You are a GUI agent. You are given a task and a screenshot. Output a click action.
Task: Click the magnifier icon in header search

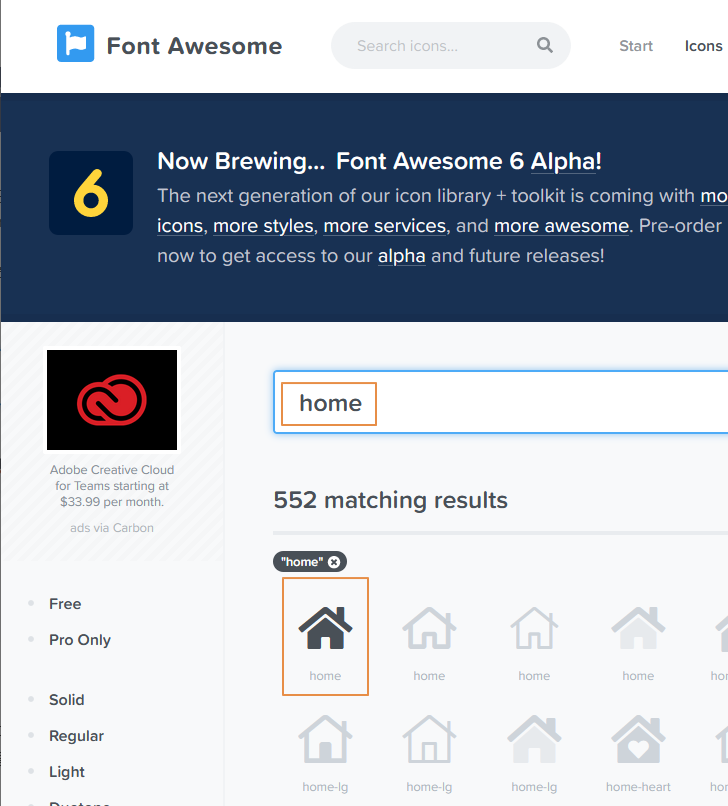click(545, 45)
